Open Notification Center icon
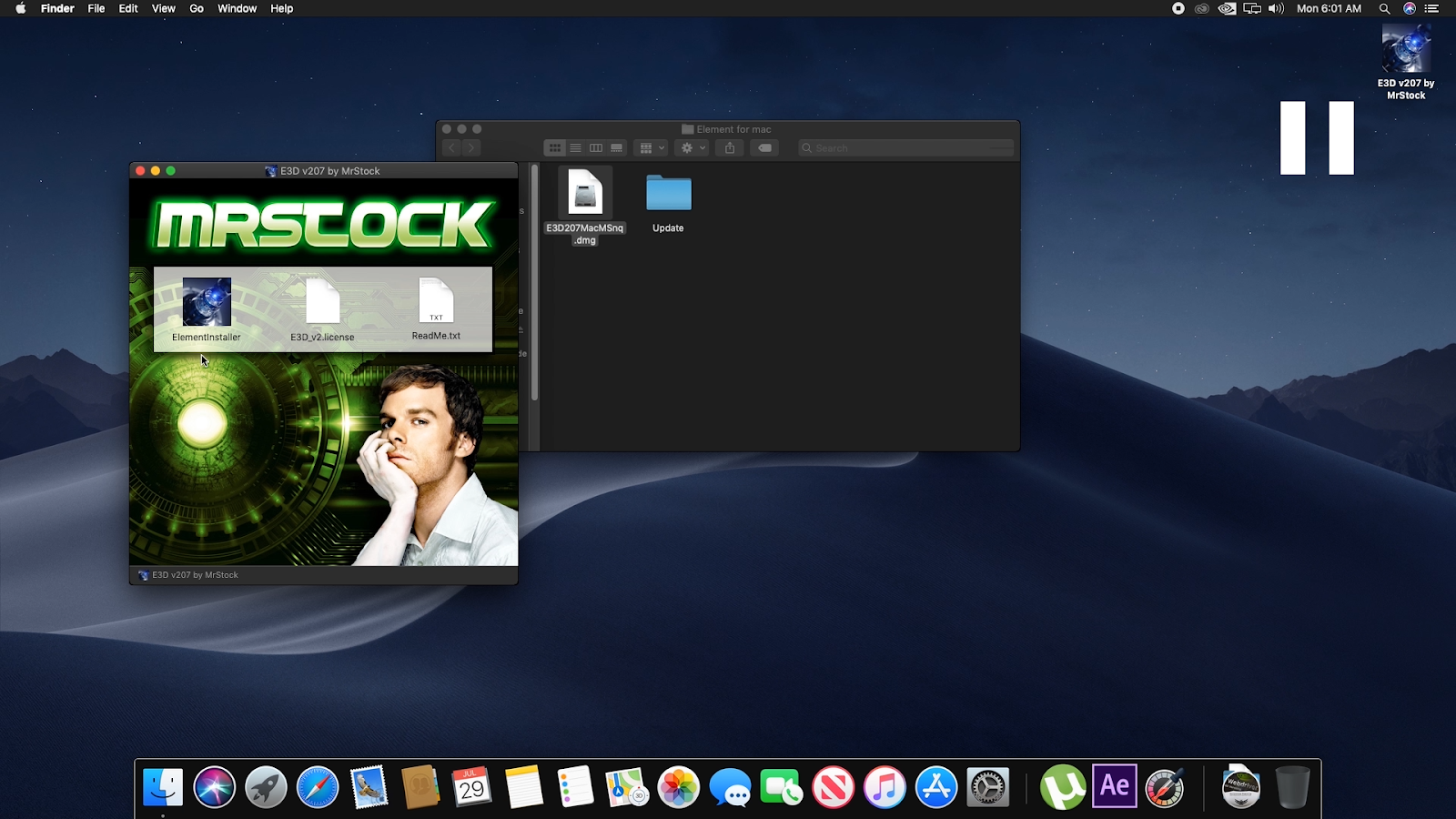1456x819 pixels. 1432,8
